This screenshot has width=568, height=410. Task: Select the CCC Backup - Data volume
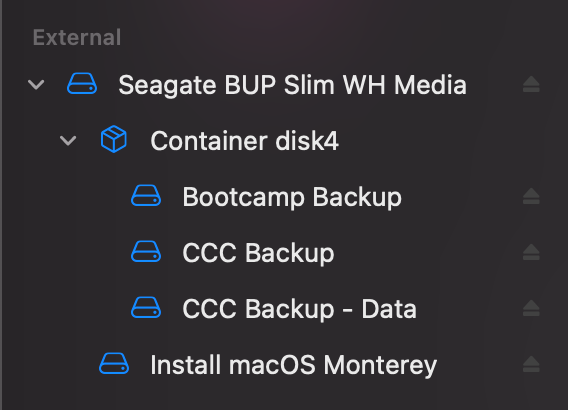click(300, 309)
